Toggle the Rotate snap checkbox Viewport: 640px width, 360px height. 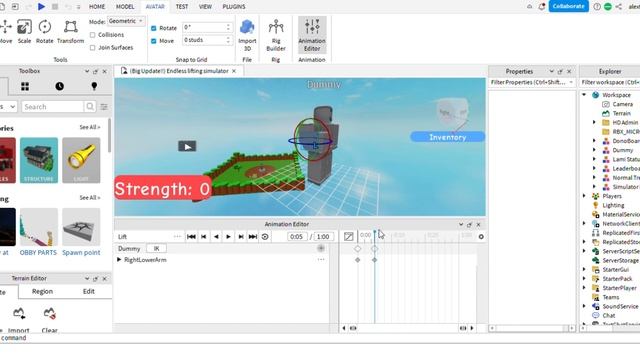click(154, 28)
